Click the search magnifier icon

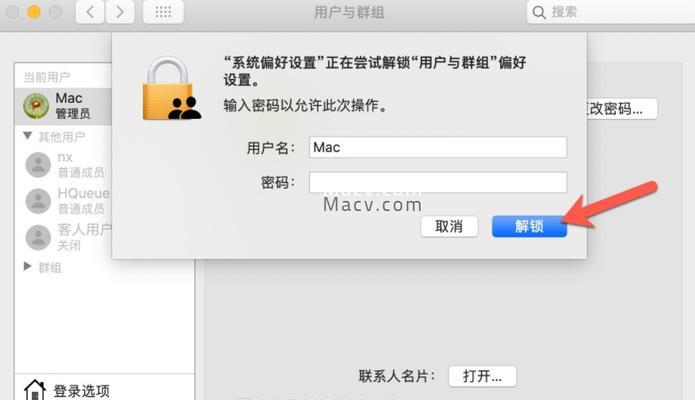tap(539, 12)
